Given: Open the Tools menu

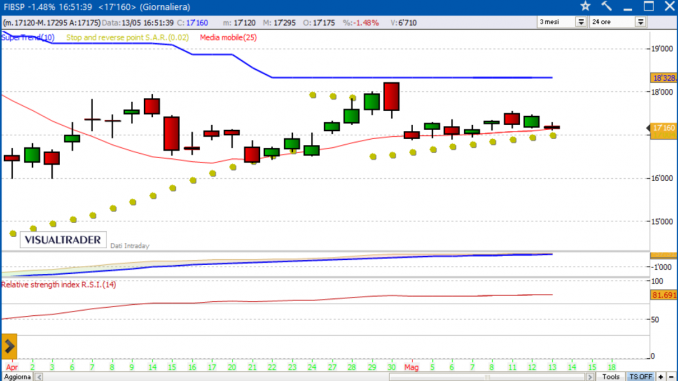Looking at the screenshot, I should point(611,377).
